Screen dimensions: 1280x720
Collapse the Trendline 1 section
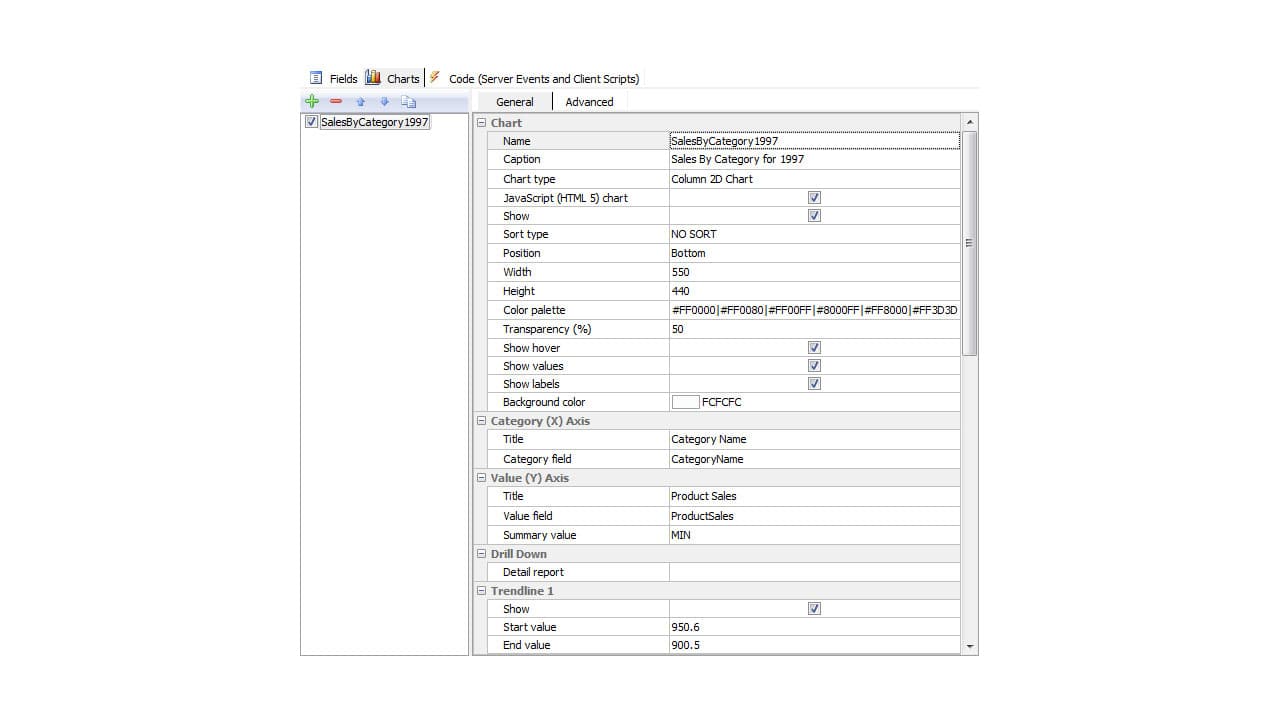coord(481,591)
